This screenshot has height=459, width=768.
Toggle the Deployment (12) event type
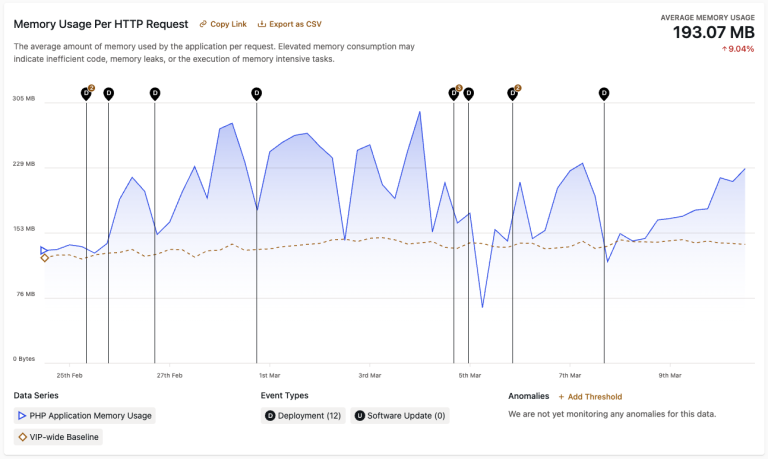[x=303, y=415]
